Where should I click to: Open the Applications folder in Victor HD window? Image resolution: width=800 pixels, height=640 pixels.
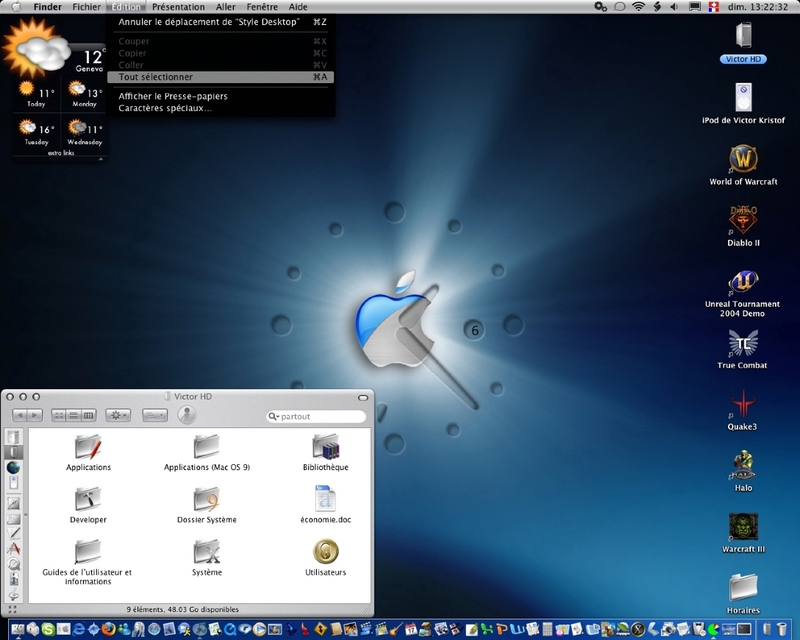point(88,453)
